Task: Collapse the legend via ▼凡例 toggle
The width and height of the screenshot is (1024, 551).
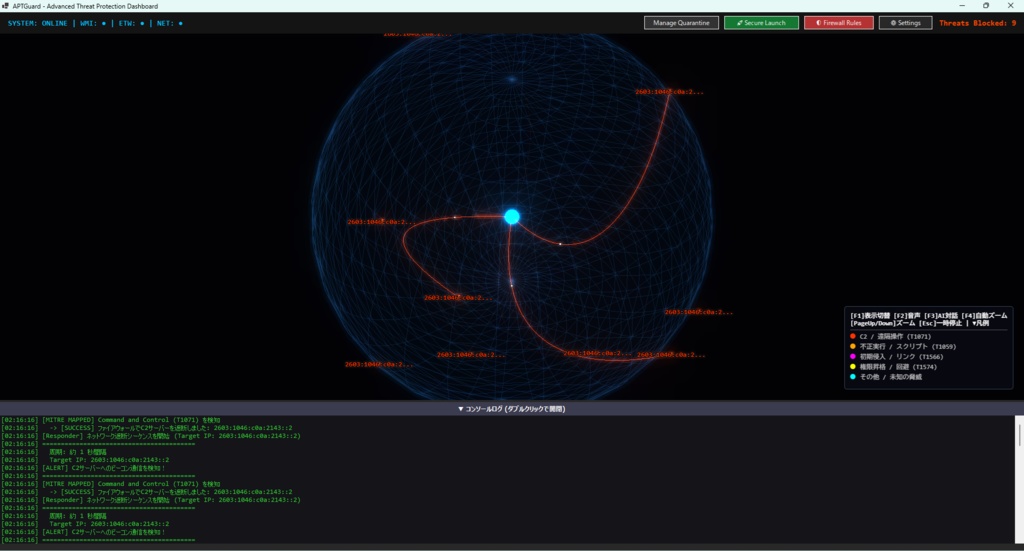Action: pyautogui.click(x=980, y=323)
